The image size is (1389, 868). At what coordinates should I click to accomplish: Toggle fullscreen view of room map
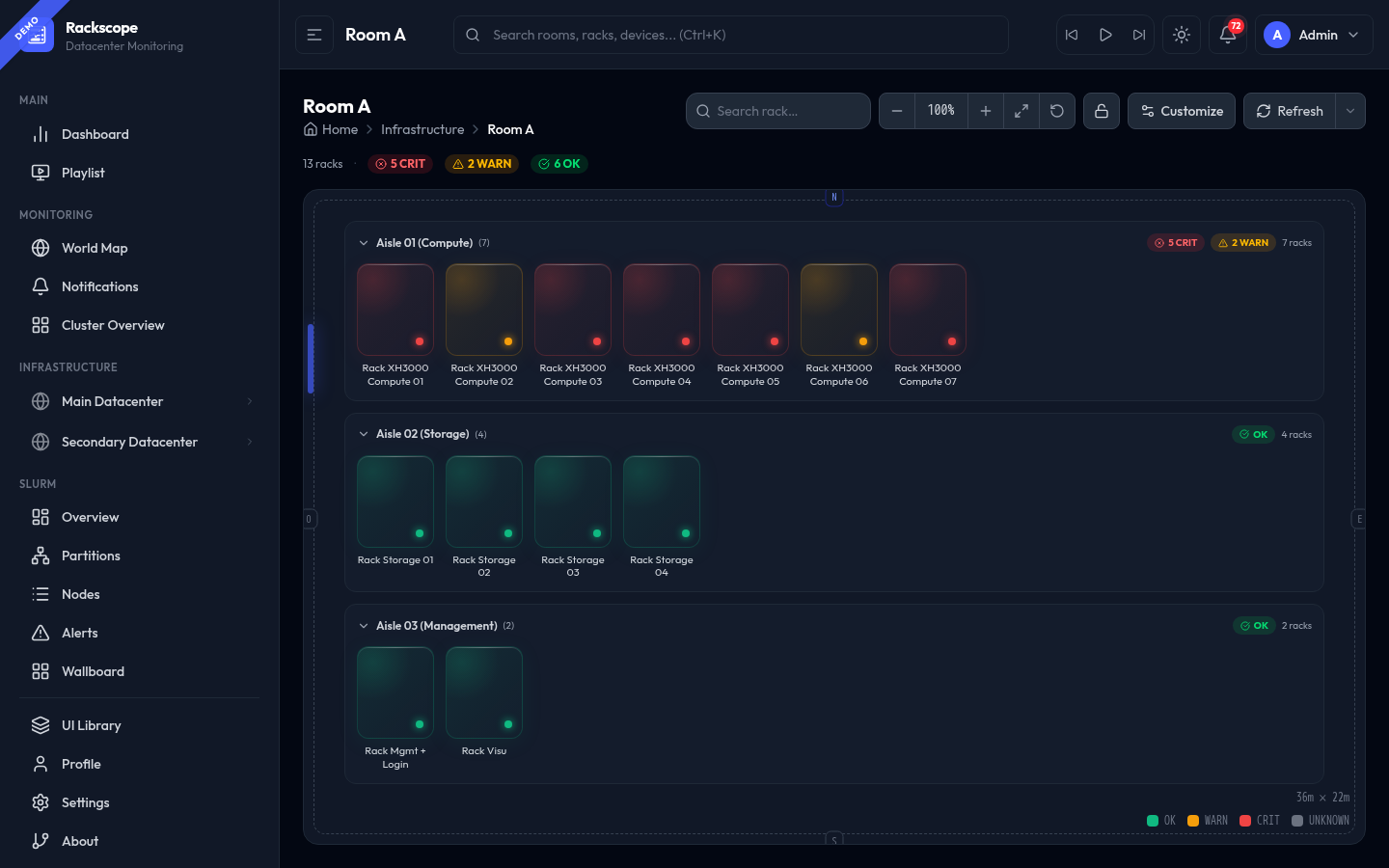click(1021, 111)
